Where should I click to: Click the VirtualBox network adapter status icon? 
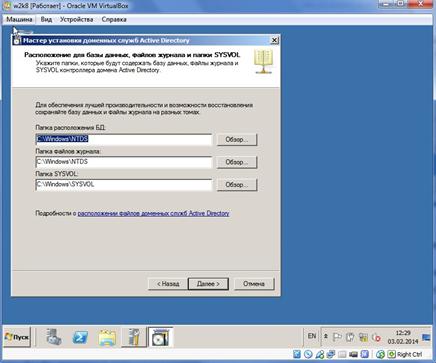[331, 354]
